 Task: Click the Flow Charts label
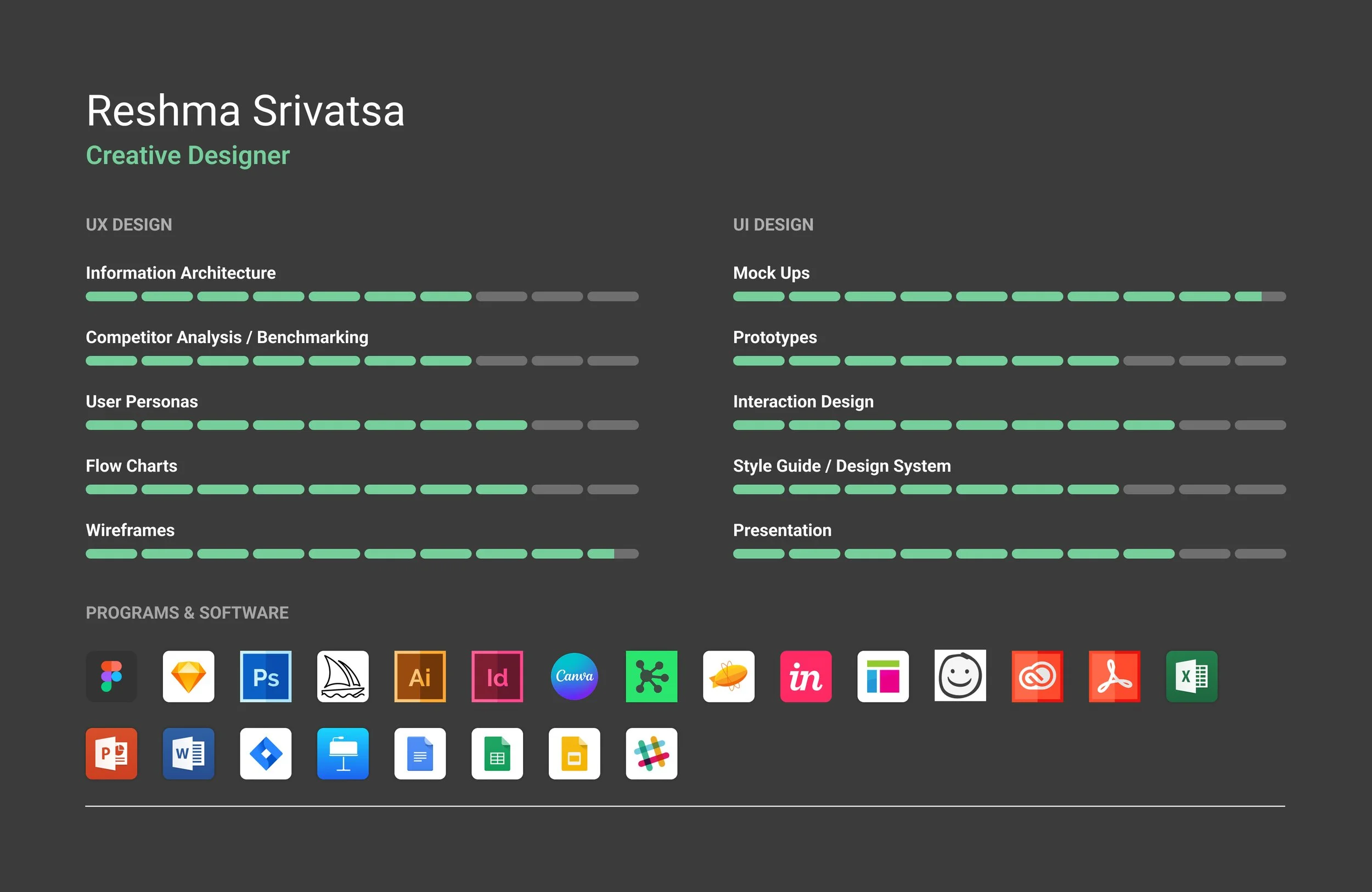tap(131, 466)
